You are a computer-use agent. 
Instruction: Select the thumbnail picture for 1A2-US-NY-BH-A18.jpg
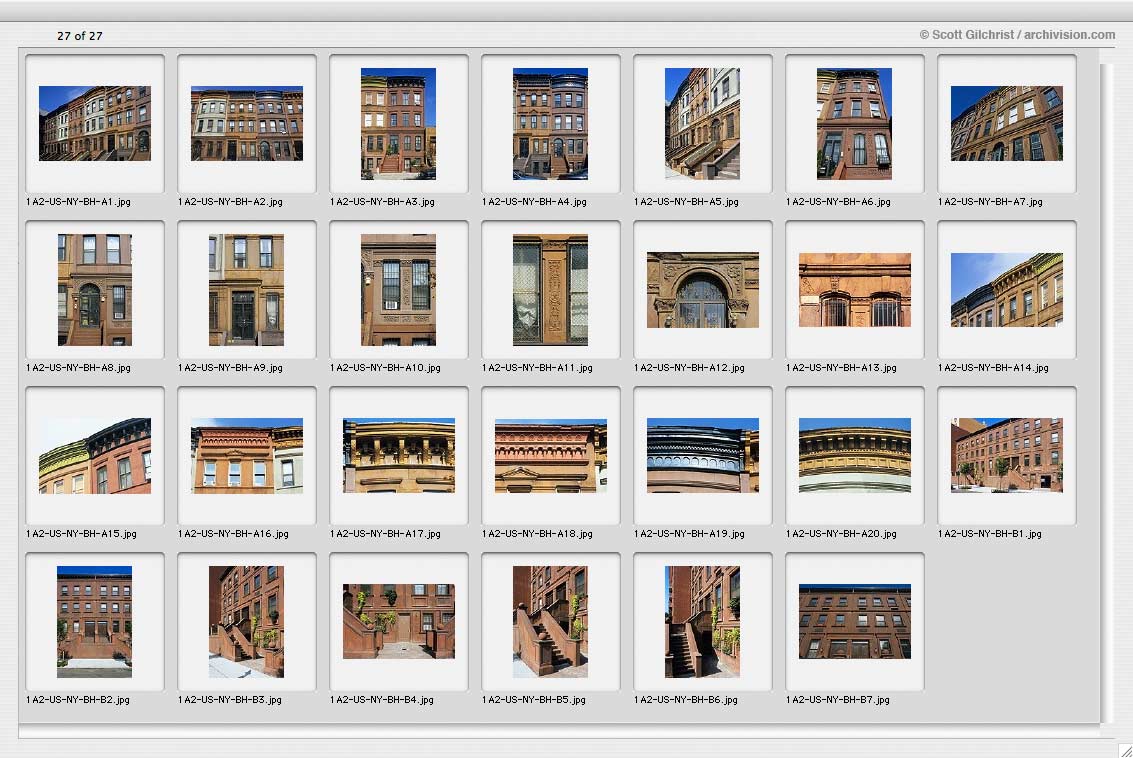[x=551, y=456]
